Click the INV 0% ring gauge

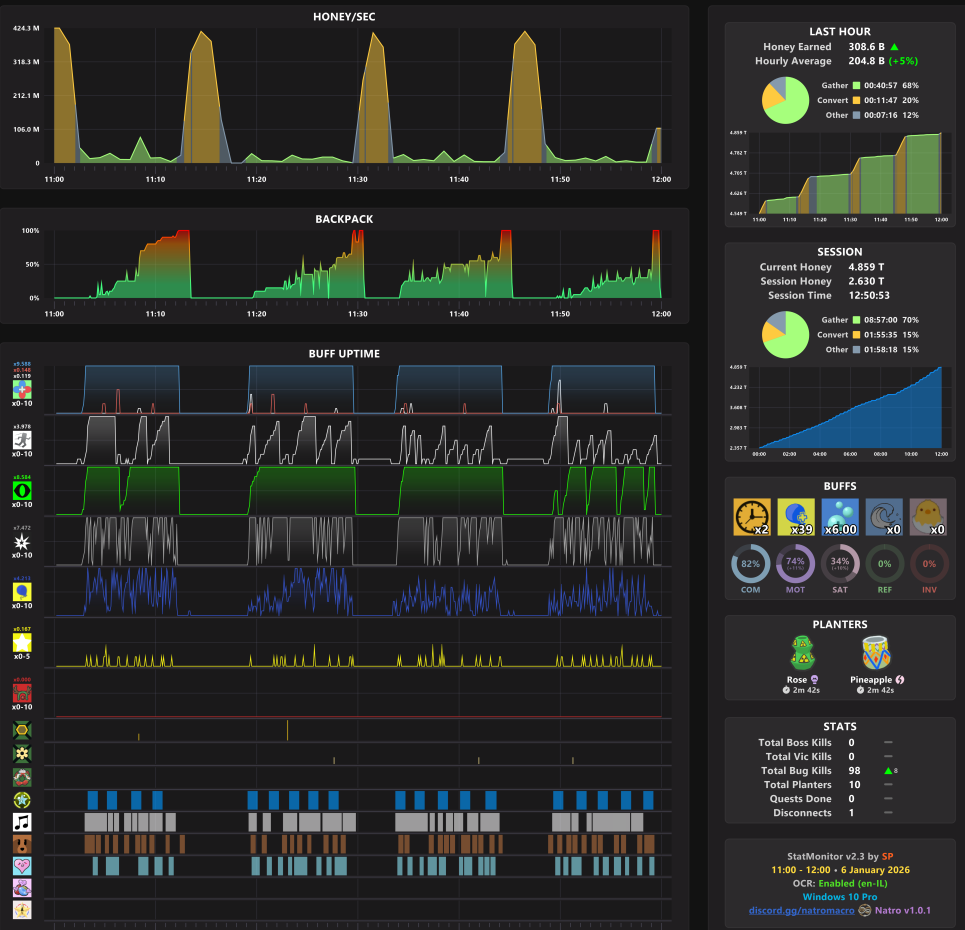929,564
